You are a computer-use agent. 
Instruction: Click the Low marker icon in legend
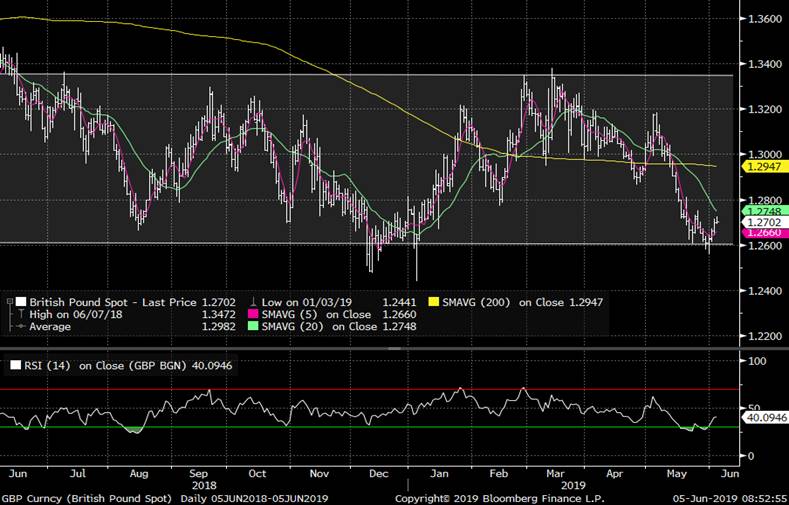[254, 302]
